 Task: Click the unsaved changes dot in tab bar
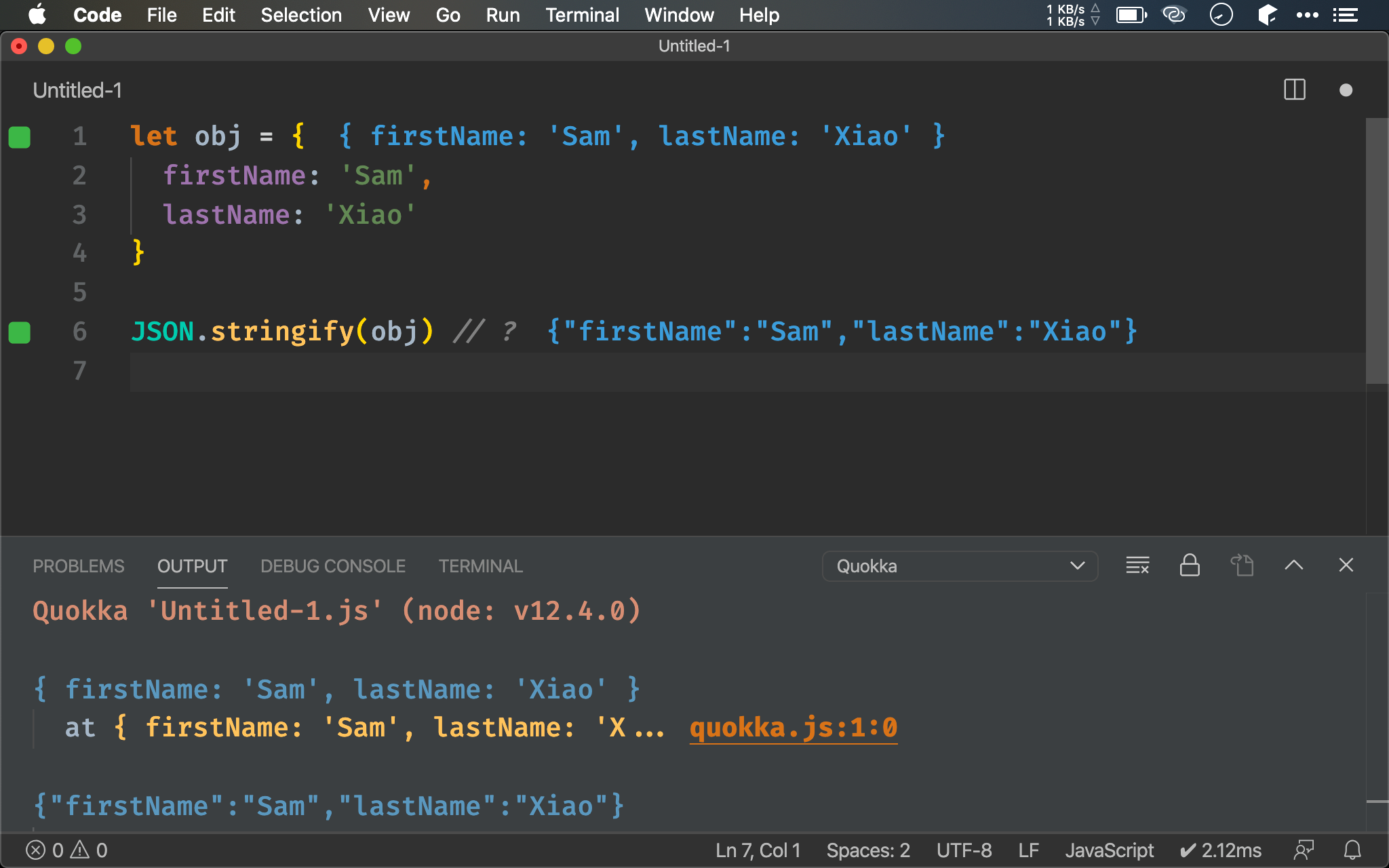tap(1346, 90)
